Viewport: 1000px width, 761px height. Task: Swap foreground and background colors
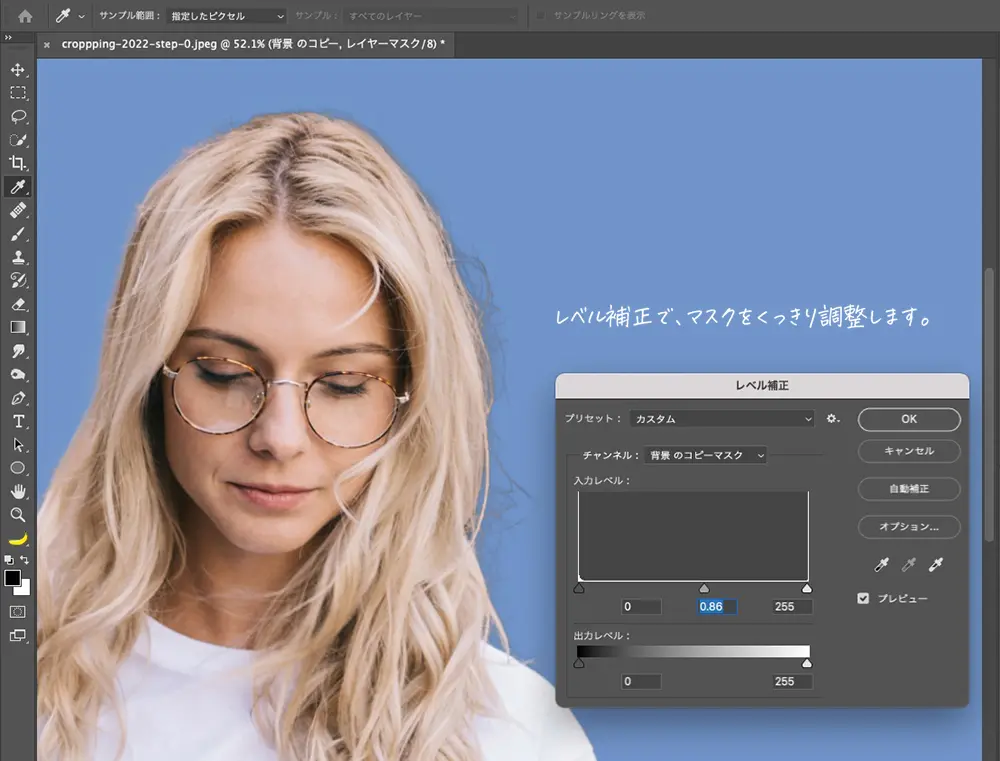point(26,560)
